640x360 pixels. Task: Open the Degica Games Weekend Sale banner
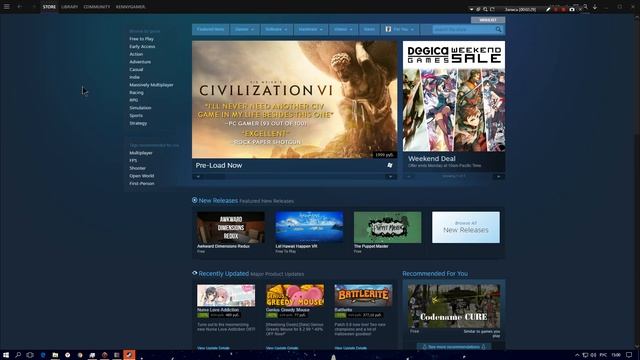(454, 96)
